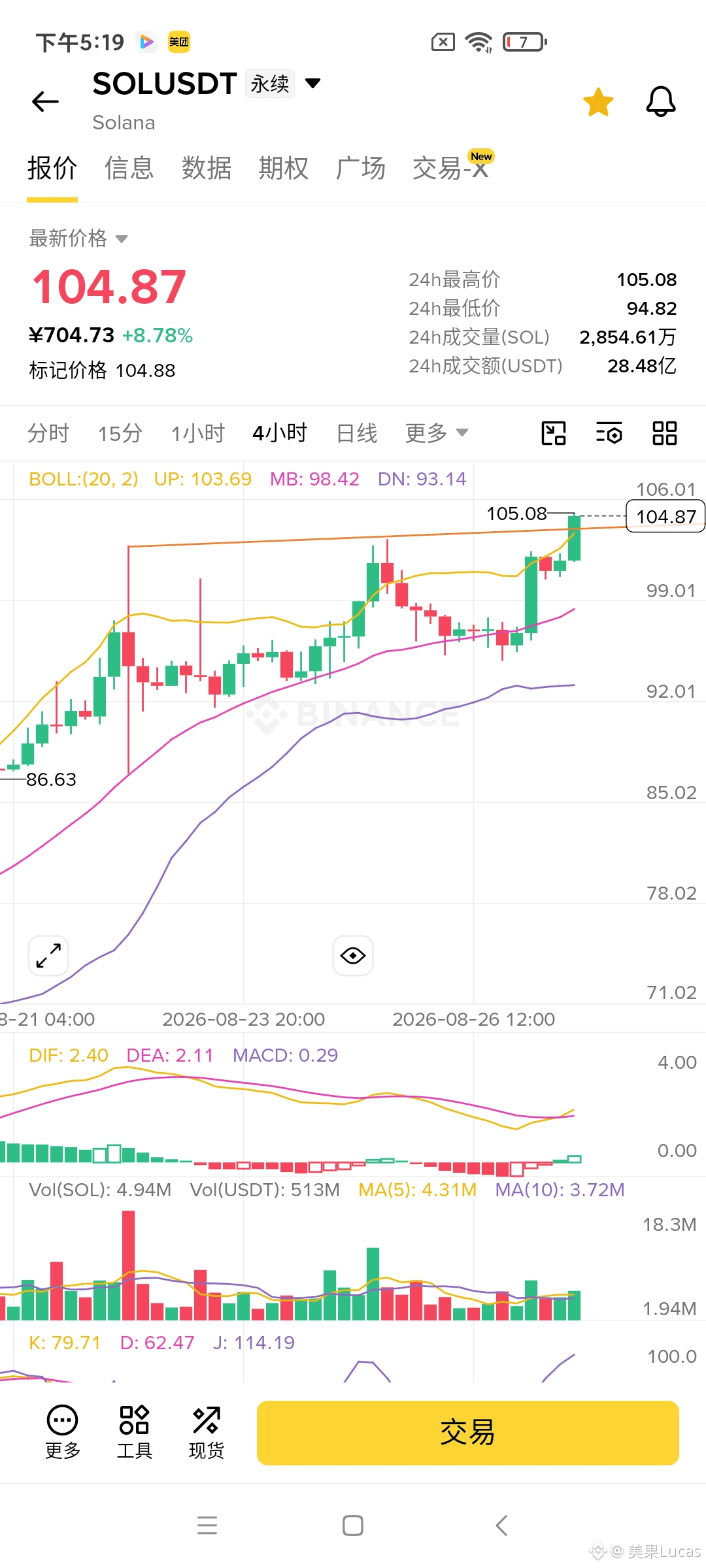706x1568 pixels.
Task: Select the 4小时 chart interval
Action: (280, 433)
